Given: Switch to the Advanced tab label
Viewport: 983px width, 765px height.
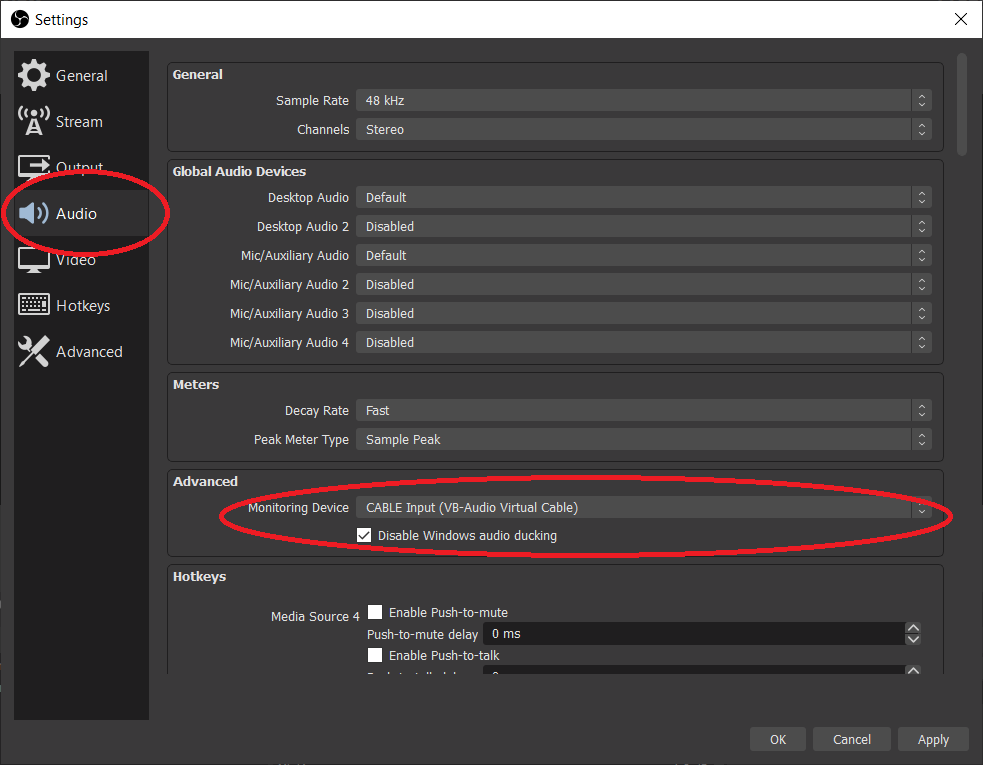Looking at the screenshot, I should point(89,352).
